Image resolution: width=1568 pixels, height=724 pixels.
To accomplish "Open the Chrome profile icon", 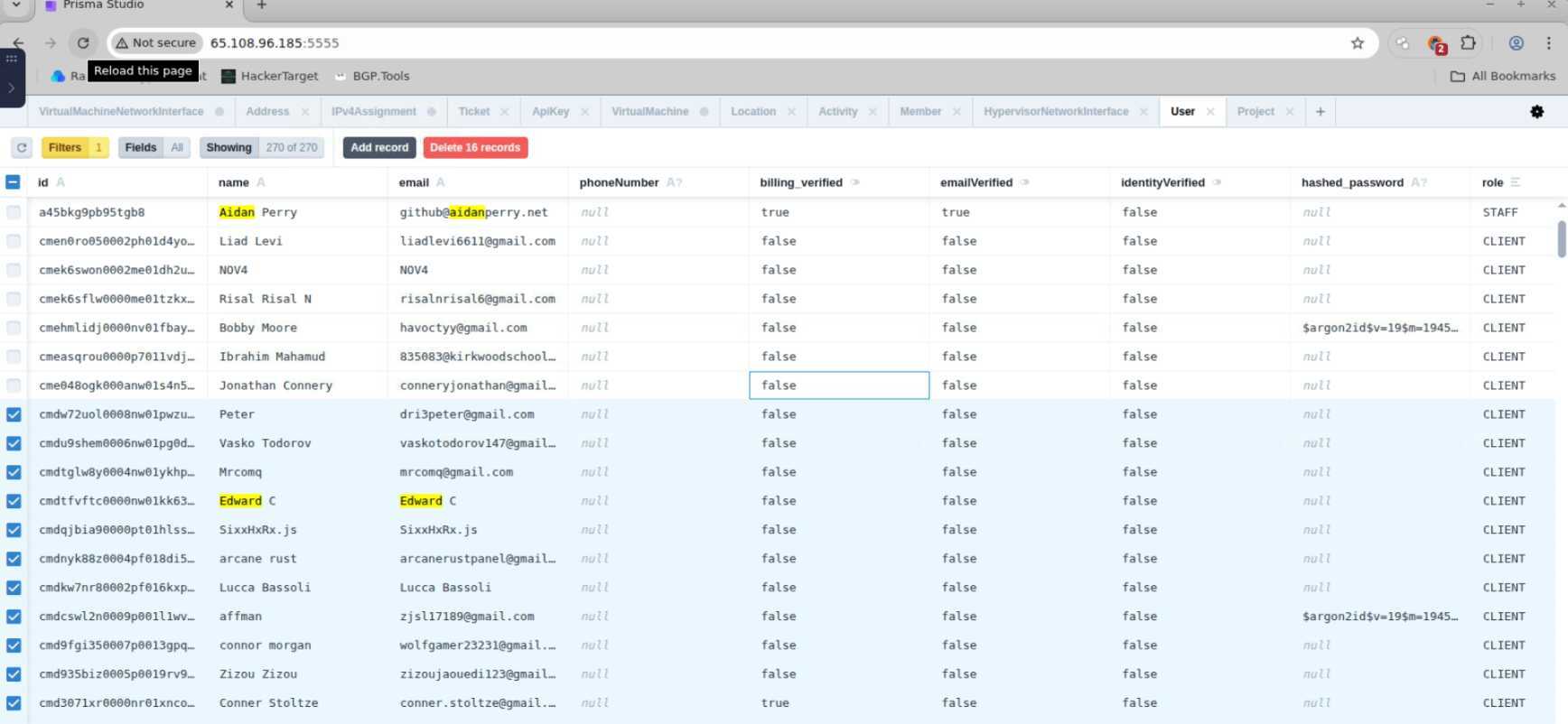I will [1516, 42].
